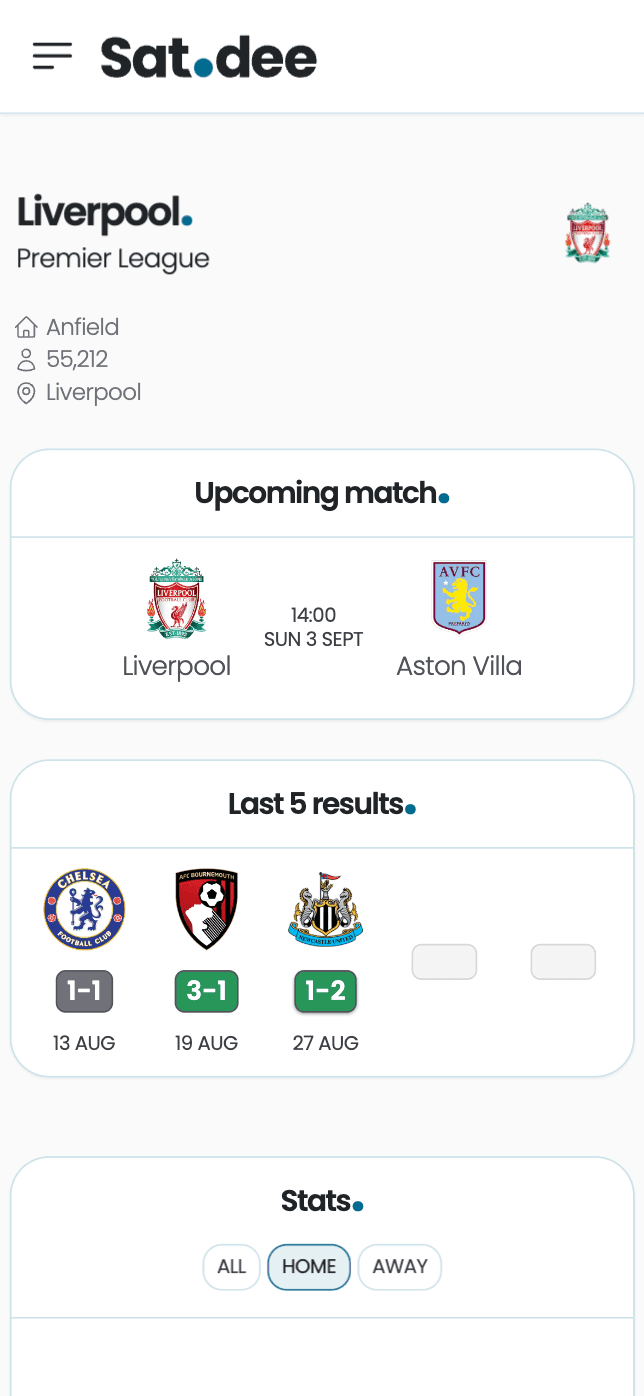
Task: Click the 3-1 score badge
Action: (x=206, y=991)
